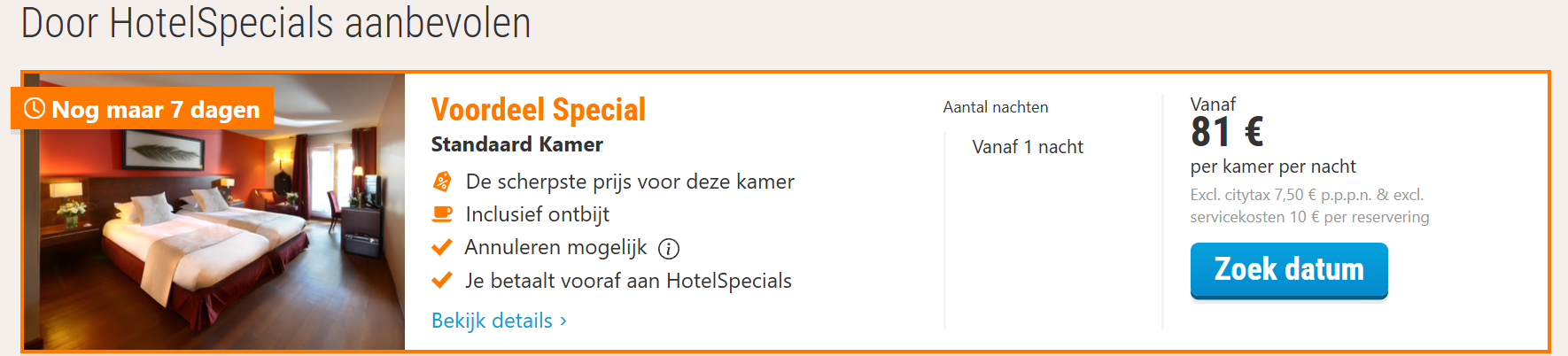Click the clock icon in the orange badge
The width and height of the screenshot is (1568, 356).
(x=35, y=109)
